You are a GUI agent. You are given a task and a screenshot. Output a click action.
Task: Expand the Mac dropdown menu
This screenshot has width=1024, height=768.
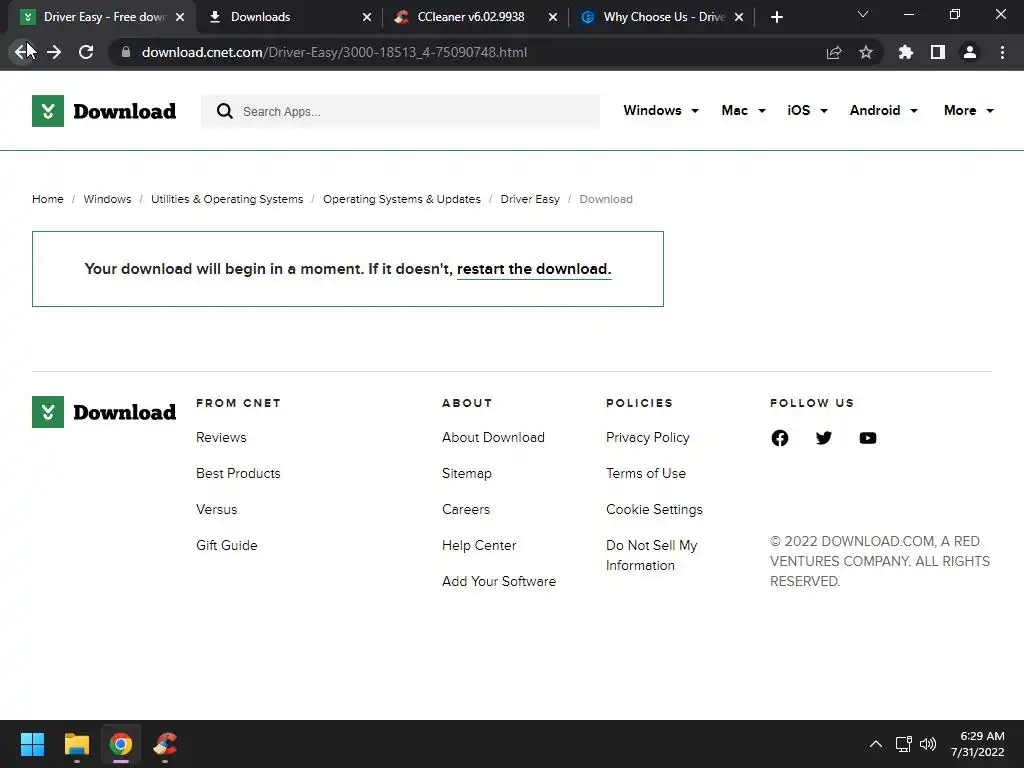743,110
